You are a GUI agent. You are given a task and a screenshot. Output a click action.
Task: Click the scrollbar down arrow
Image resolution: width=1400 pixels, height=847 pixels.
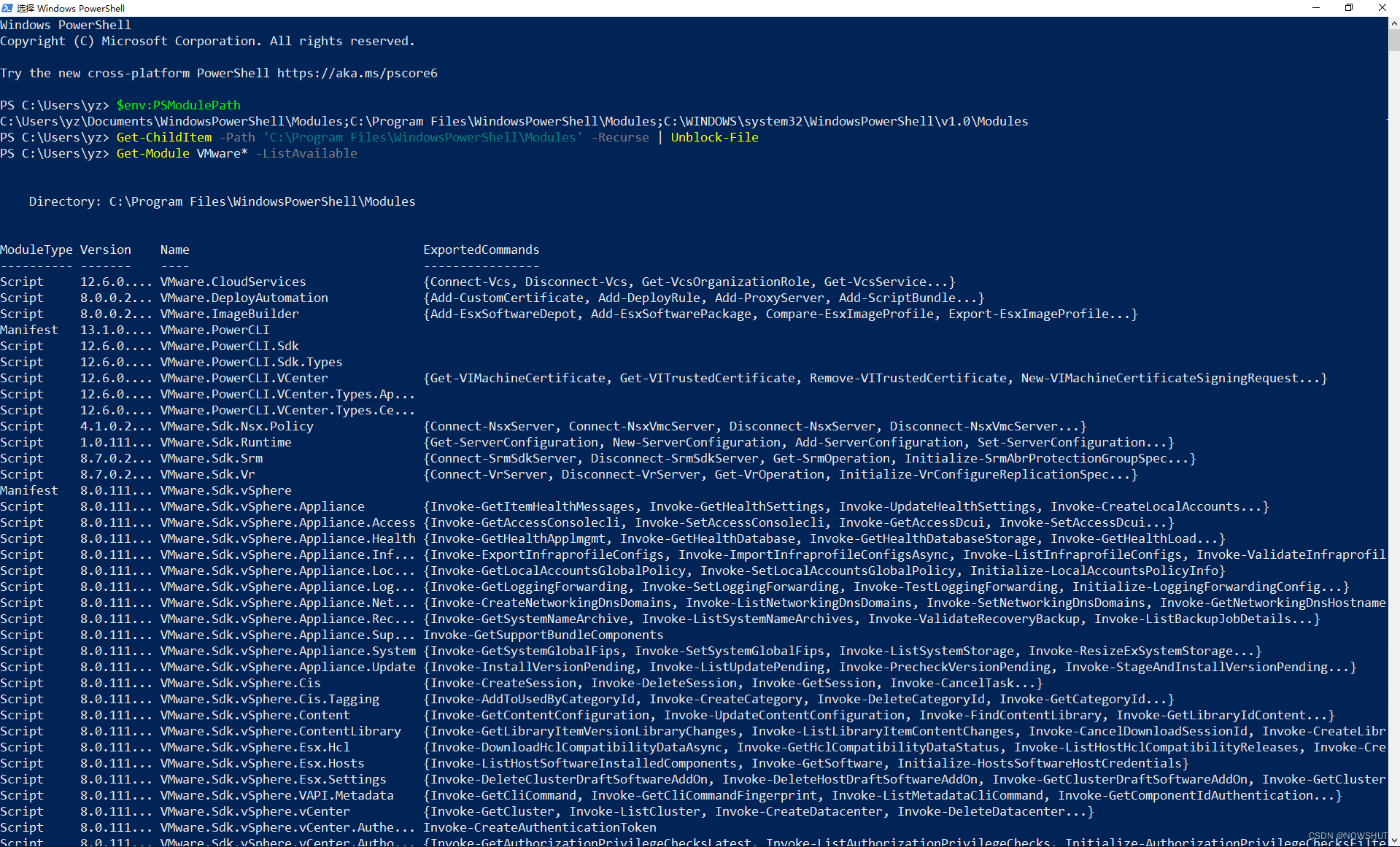[x=1394, y=840]
